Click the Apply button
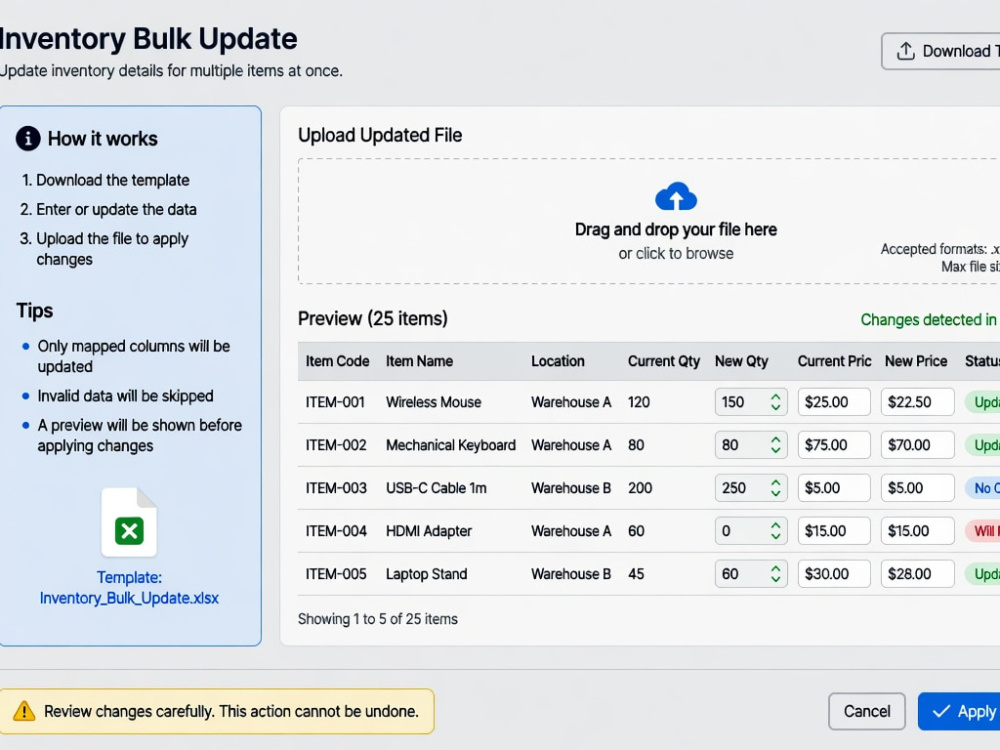Image resolution: width=1000 pixels, height=750 pixels. click(x=959, y=711)
